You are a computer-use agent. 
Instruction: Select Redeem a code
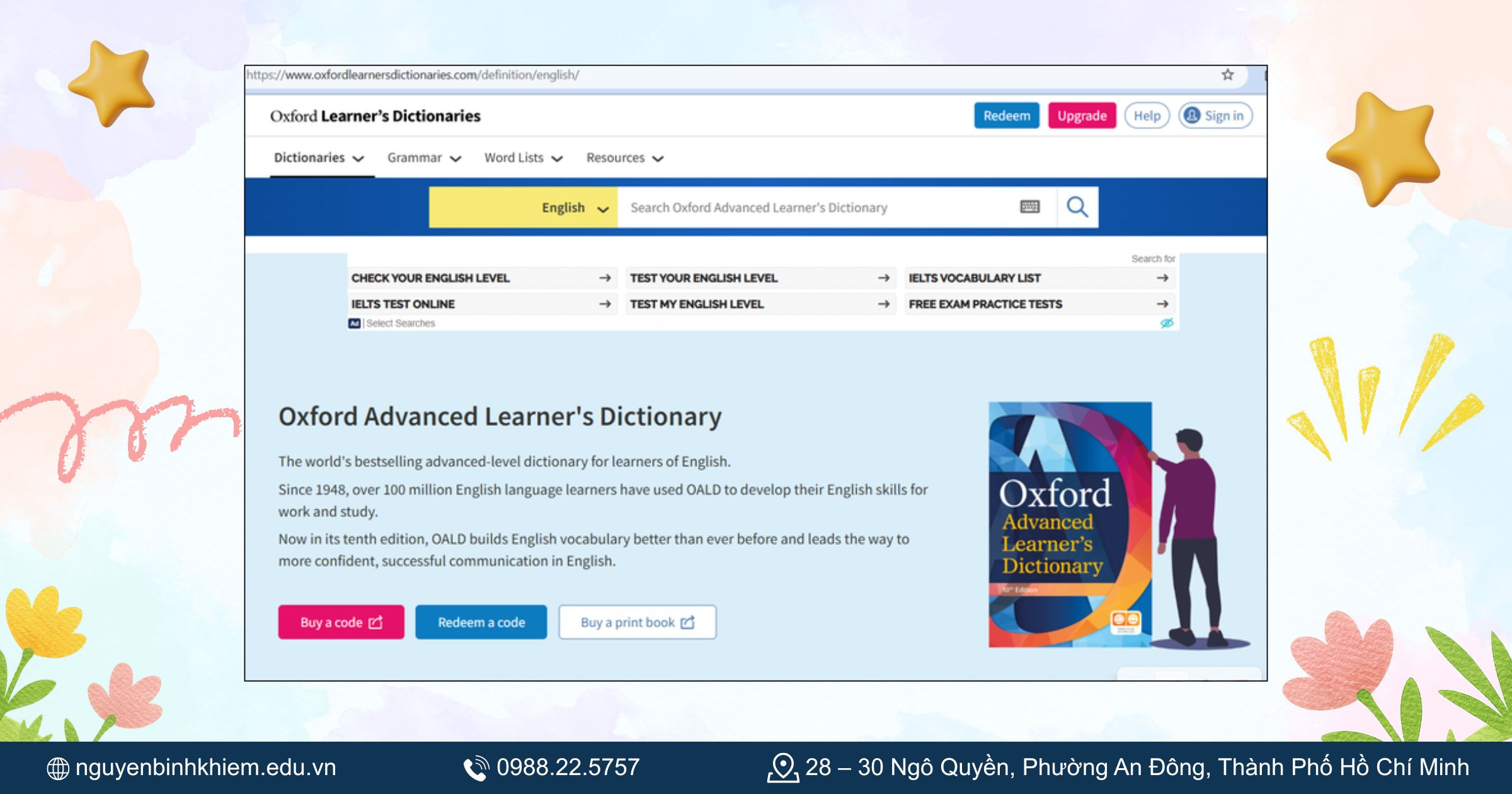click(481, 622)
